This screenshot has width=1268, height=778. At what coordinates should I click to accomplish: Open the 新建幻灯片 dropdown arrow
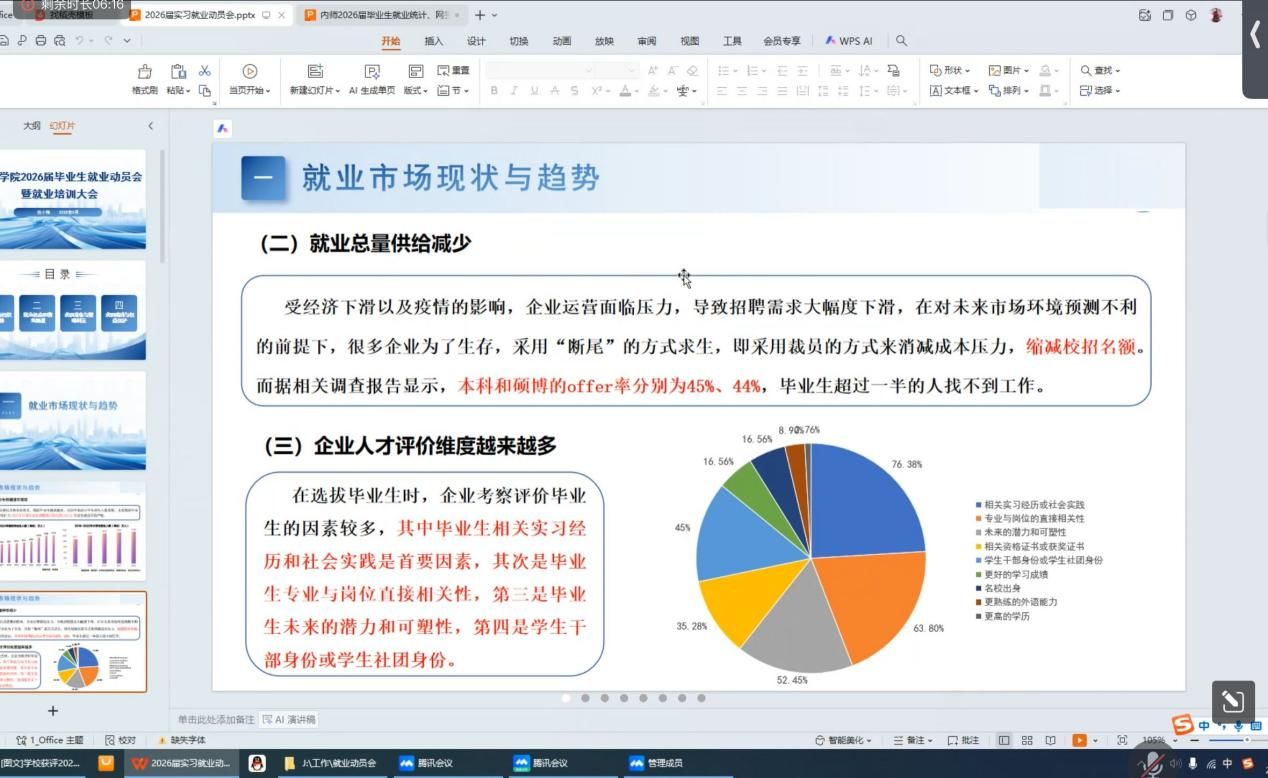coord(341,91)
